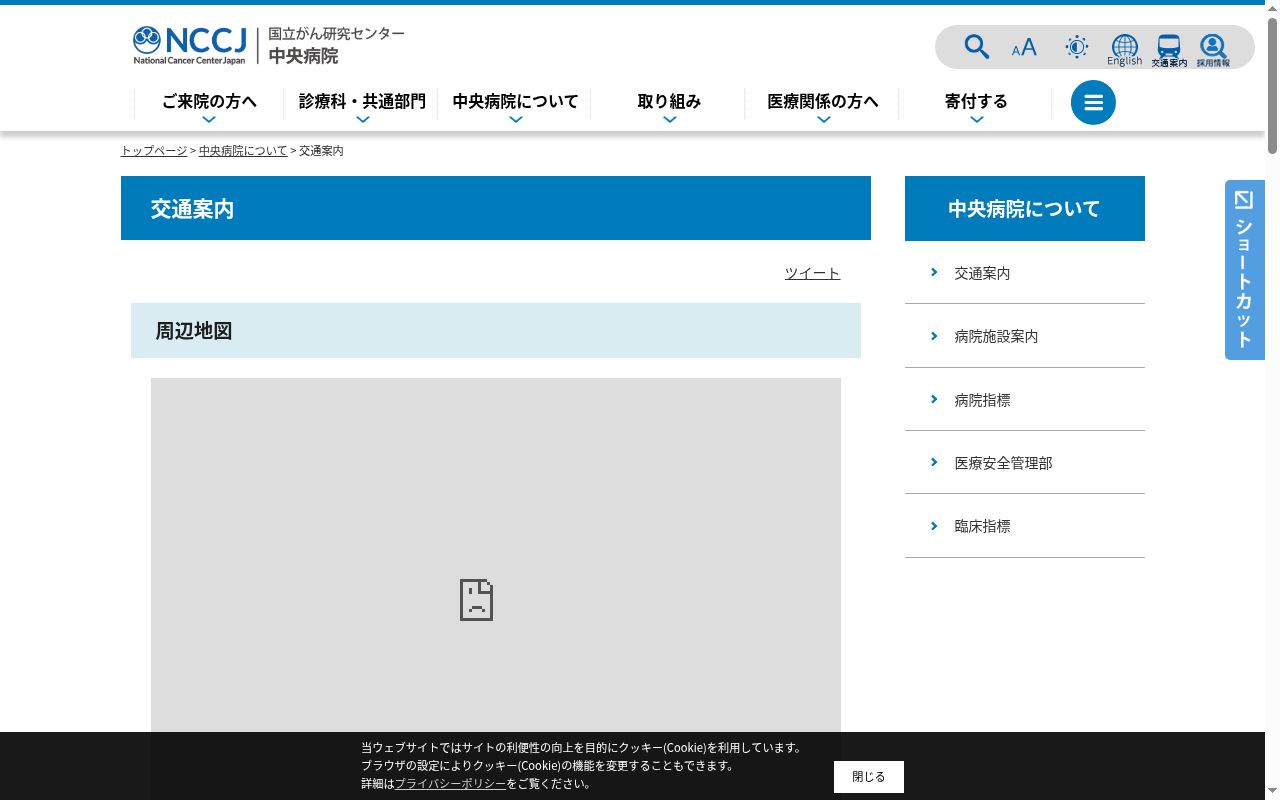Image resolution: width=1280 pixels, height=800 pixels.
Task: Expand the ご来院の方へ menu
Action: [209, 104]
